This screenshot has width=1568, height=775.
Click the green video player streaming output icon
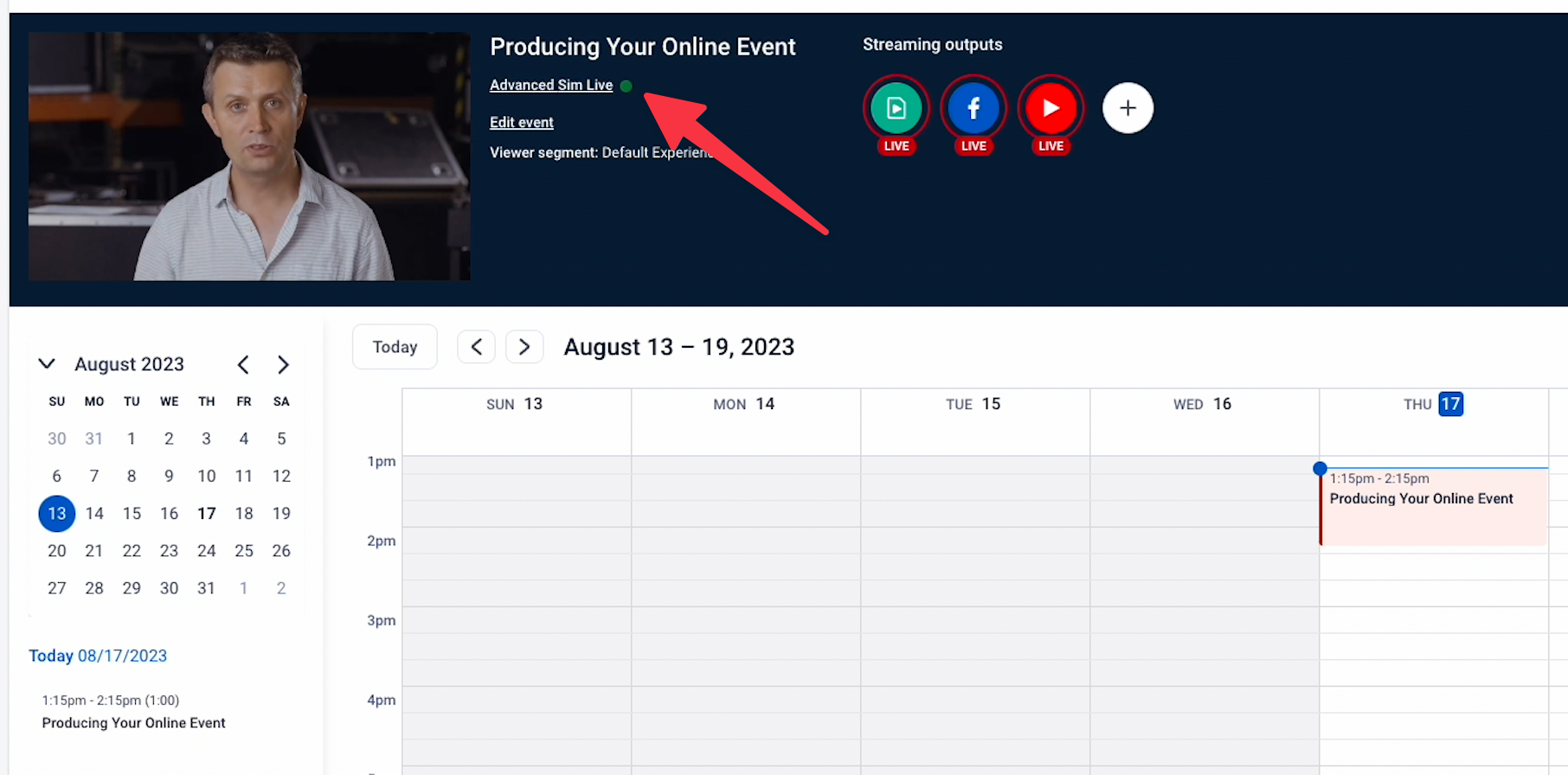pyautogui.click(x=896, y=108)
